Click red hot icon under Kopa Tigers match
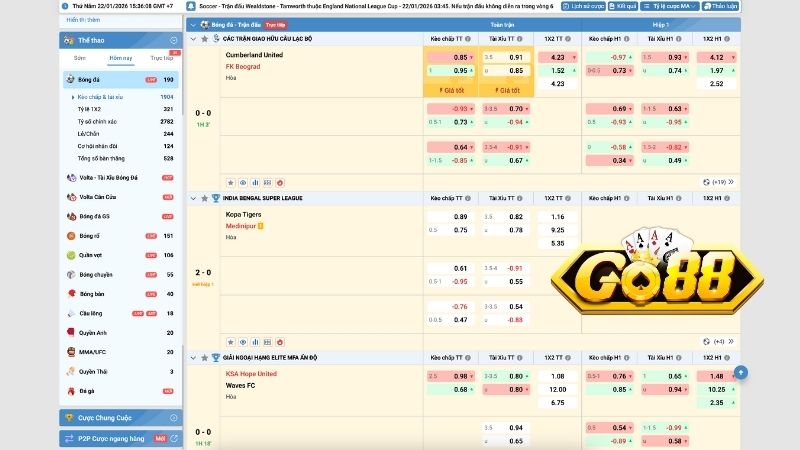This screenshot has width=800, height=450. point(280,342)
